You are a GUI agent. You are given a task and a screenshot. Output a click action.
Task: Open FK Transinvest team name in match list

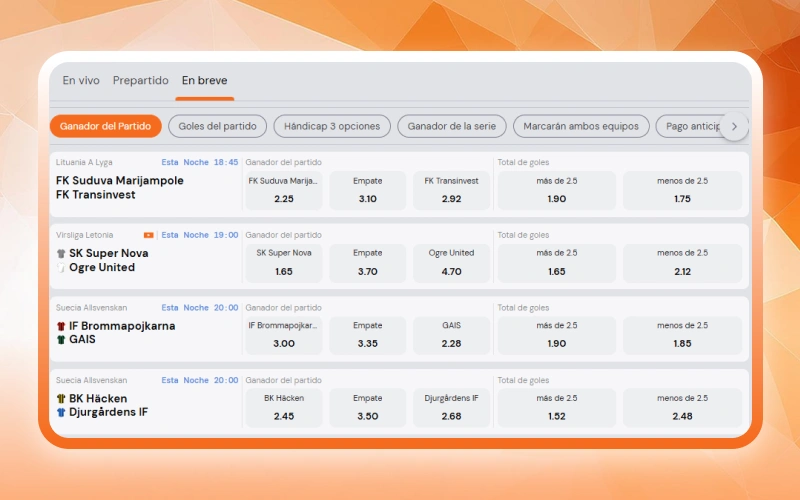tap(95, 195)
